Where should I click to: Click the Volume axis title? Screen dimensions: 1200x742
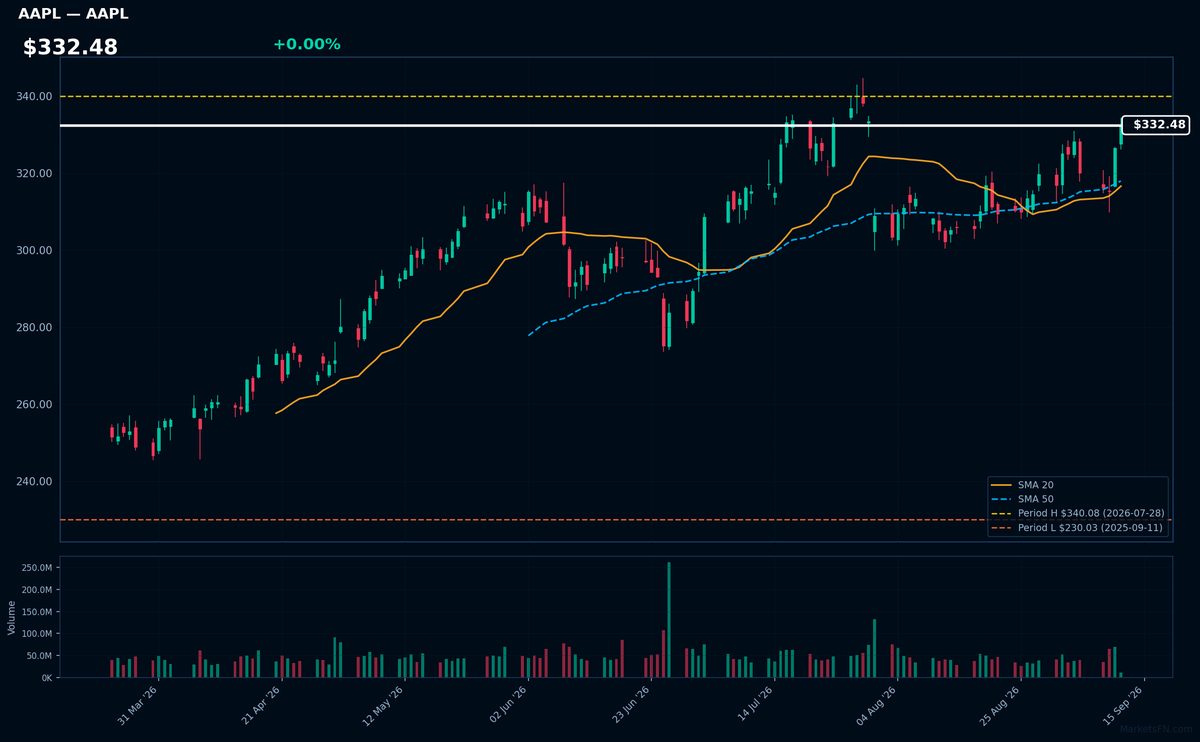[x=11, y=617]
